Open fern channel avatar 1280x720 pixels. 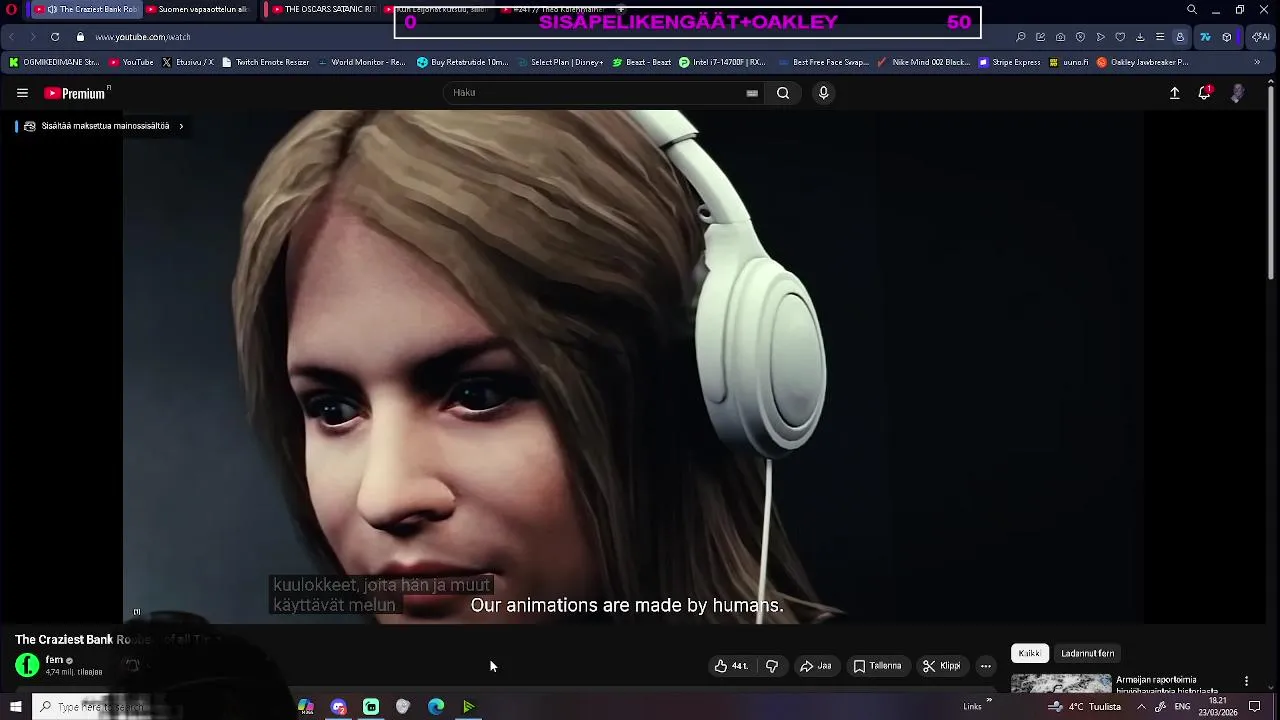click(27, 665)
